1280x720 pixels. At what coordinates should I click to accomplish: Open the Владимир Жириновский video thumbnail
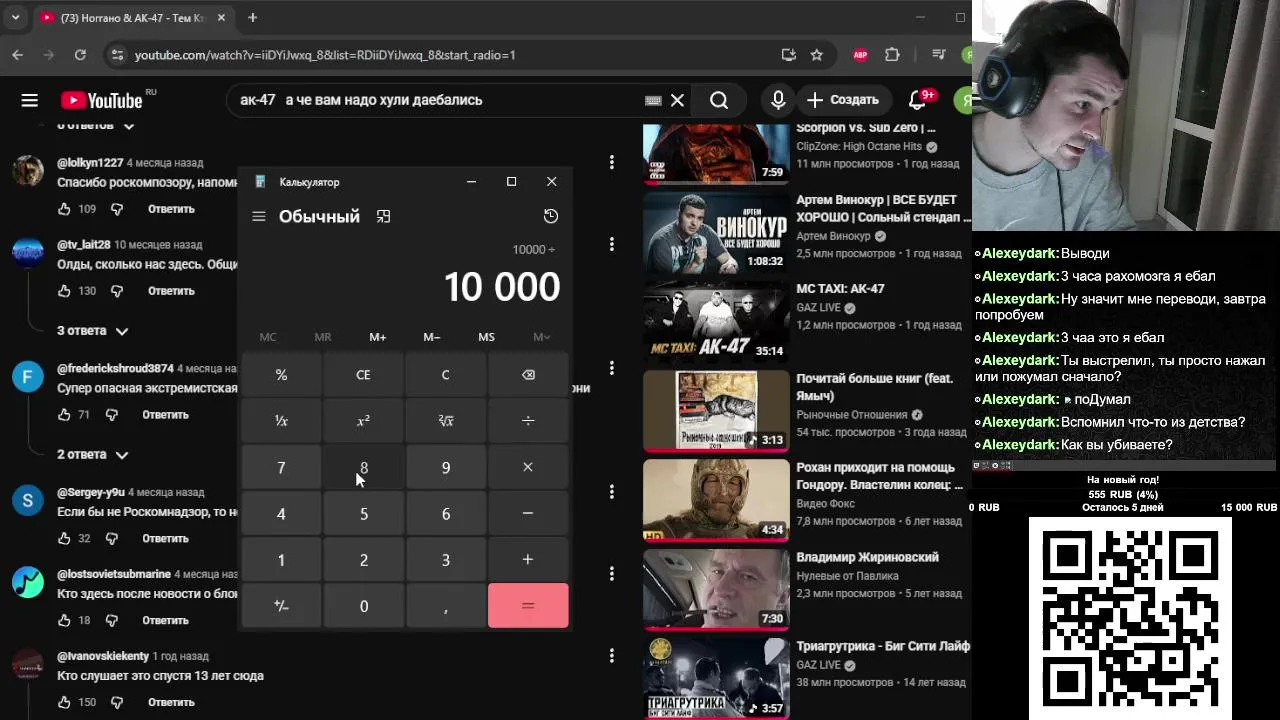(716, 588)
